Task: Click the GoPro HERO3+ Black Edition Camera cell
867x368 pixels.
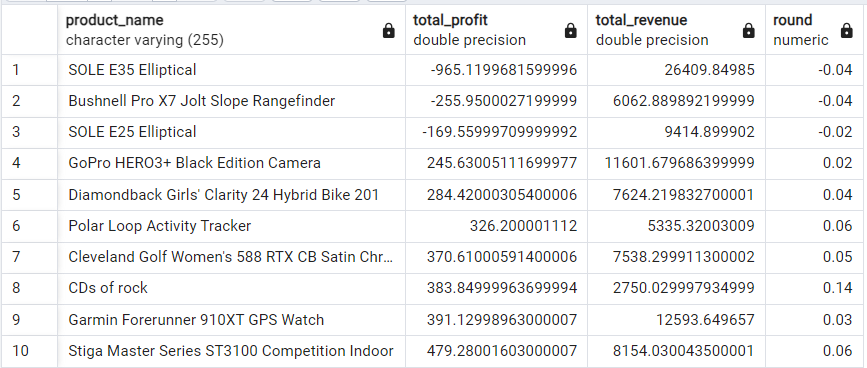Action: pyautogui.click(x=231, y=164)
